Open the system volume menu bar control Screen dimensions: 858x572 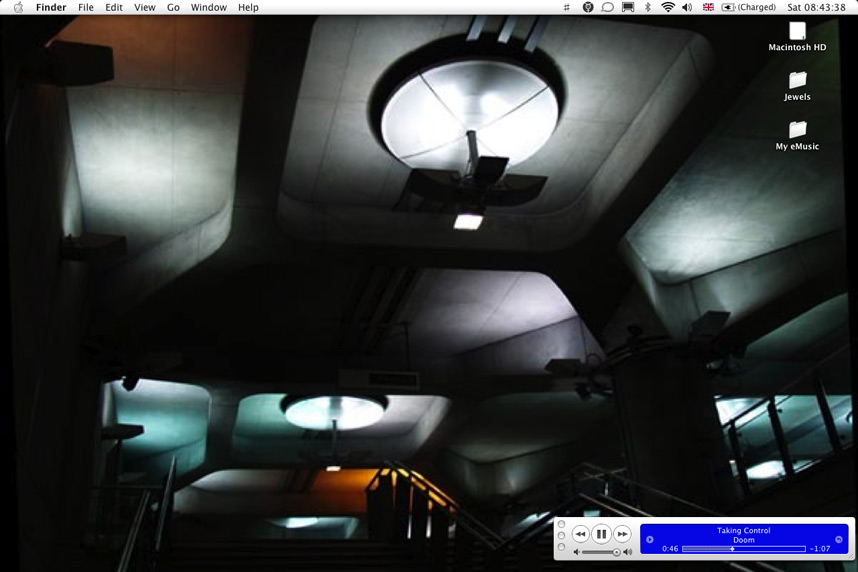[x=687, y=7]
